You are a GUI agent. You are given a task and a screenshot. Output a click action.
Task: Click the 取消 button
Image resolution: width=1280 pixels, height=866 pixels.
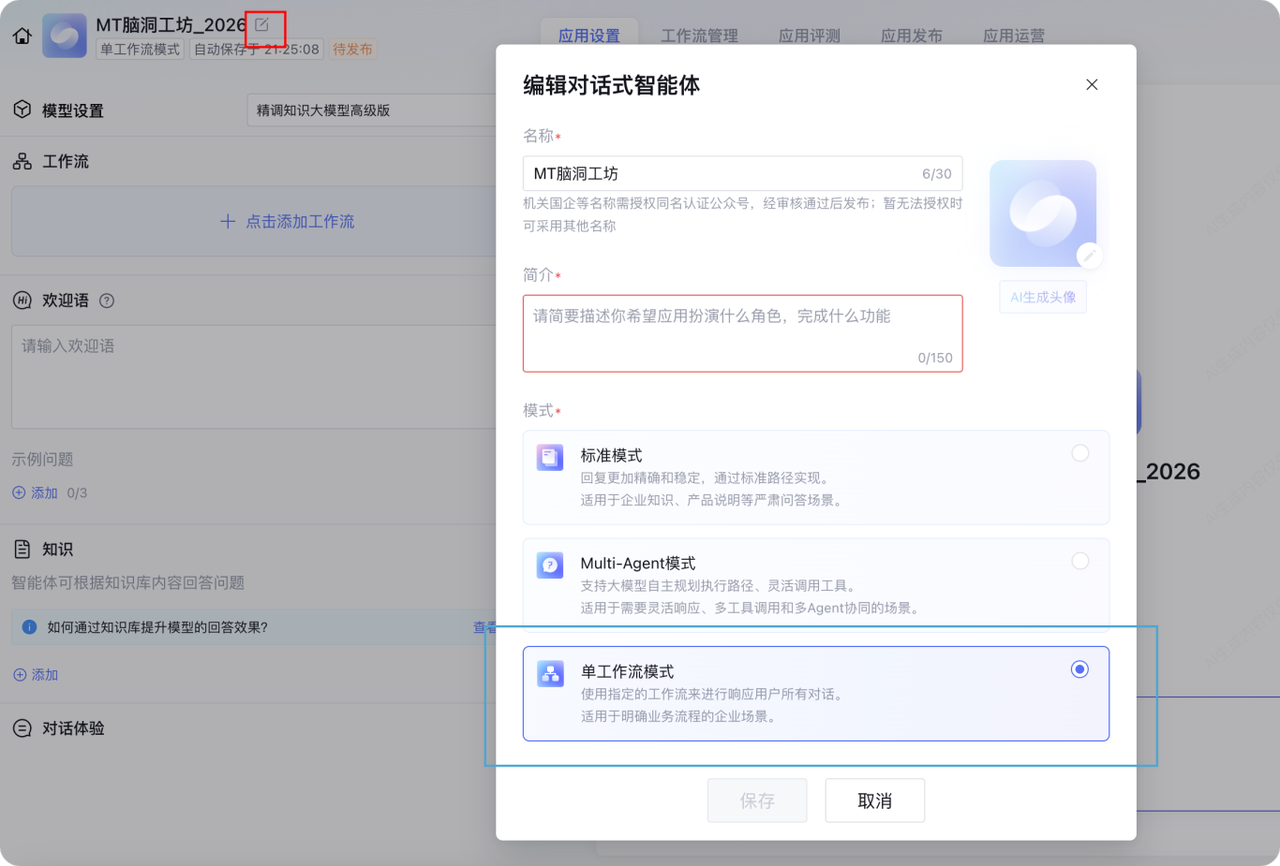point(875,801)
